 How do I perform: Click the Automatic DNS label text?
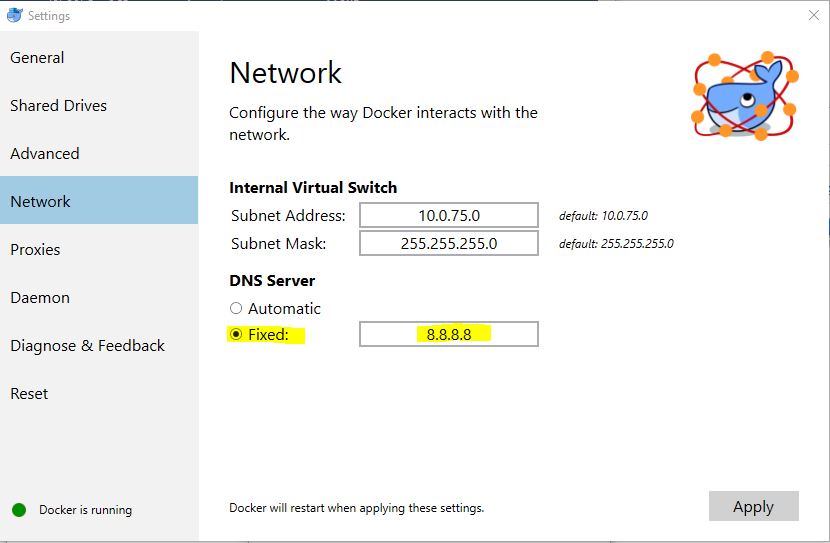tap(284, 309)
